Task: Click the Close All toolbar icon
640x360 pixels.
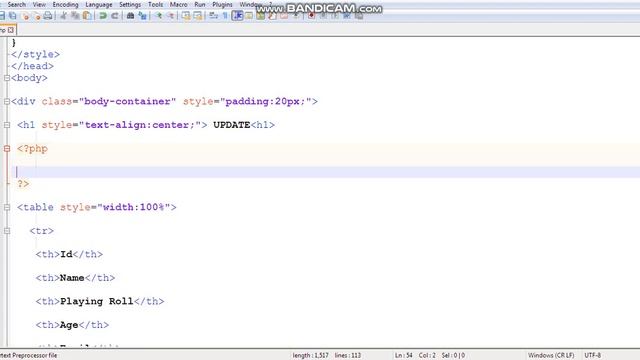Action: tap(37, 16)
